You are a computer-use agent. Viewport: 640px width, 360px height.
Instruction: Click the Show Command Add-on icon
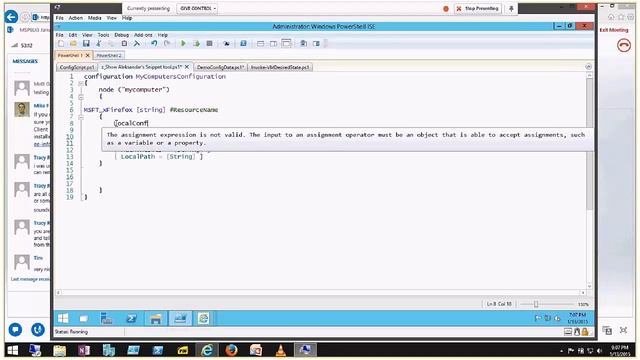coord(316,44)
